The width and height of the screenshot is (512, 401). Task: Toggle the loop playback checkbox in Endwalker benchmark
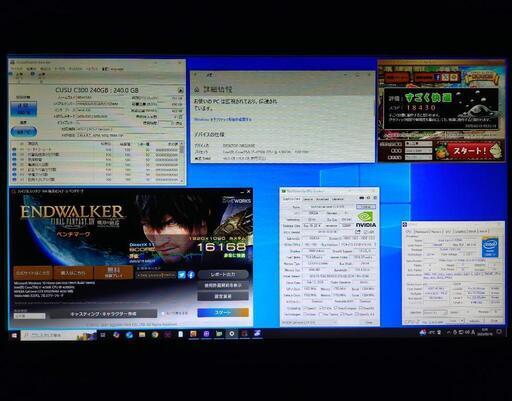pyautogui.click(x=163, y=313)
